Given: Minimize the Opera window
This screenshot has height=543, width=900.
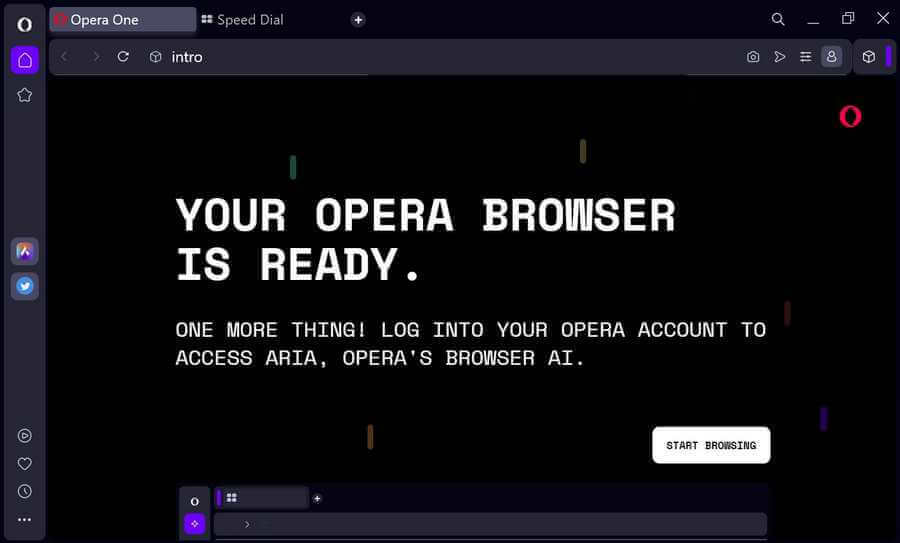Looking at the screenshot, I should pyautogui.click(x=813, y=20).
